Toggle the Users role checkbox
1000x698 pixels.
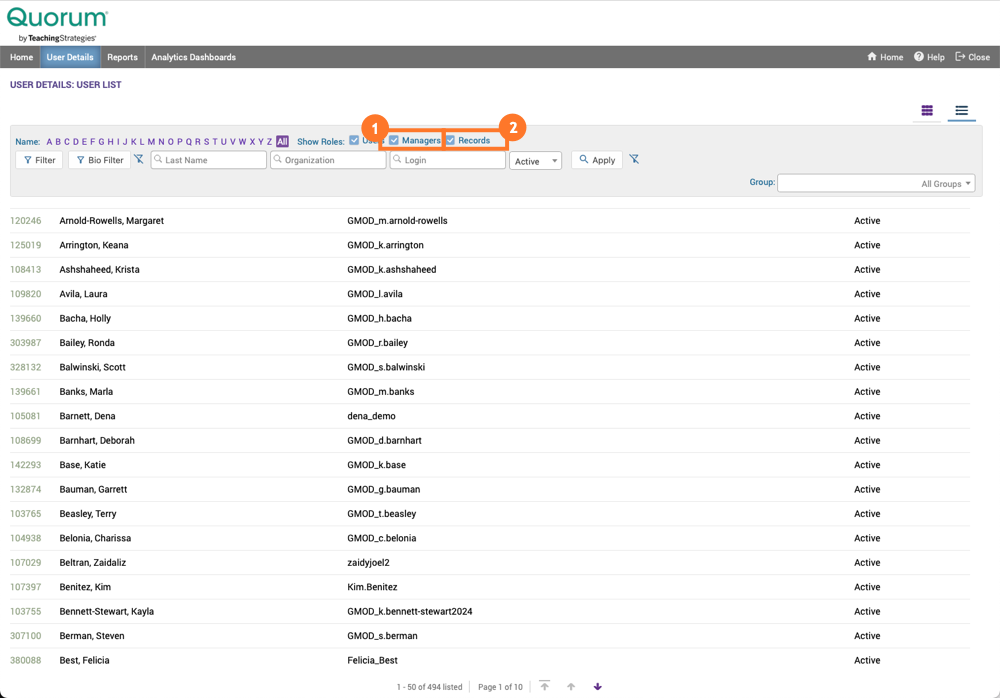(354, 141)
